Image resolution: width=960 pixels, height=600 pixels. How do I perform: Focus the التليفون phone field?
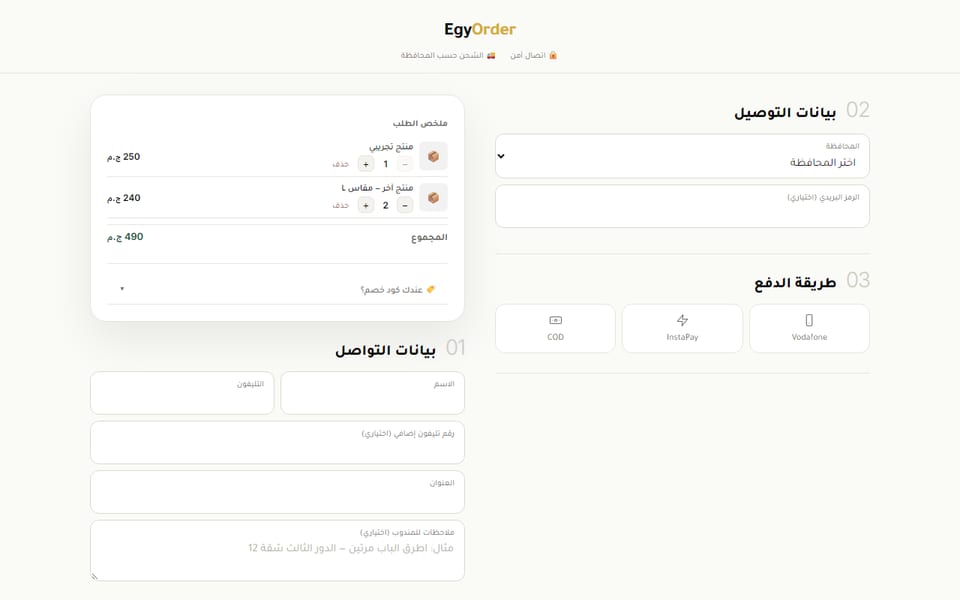(182, 392)
